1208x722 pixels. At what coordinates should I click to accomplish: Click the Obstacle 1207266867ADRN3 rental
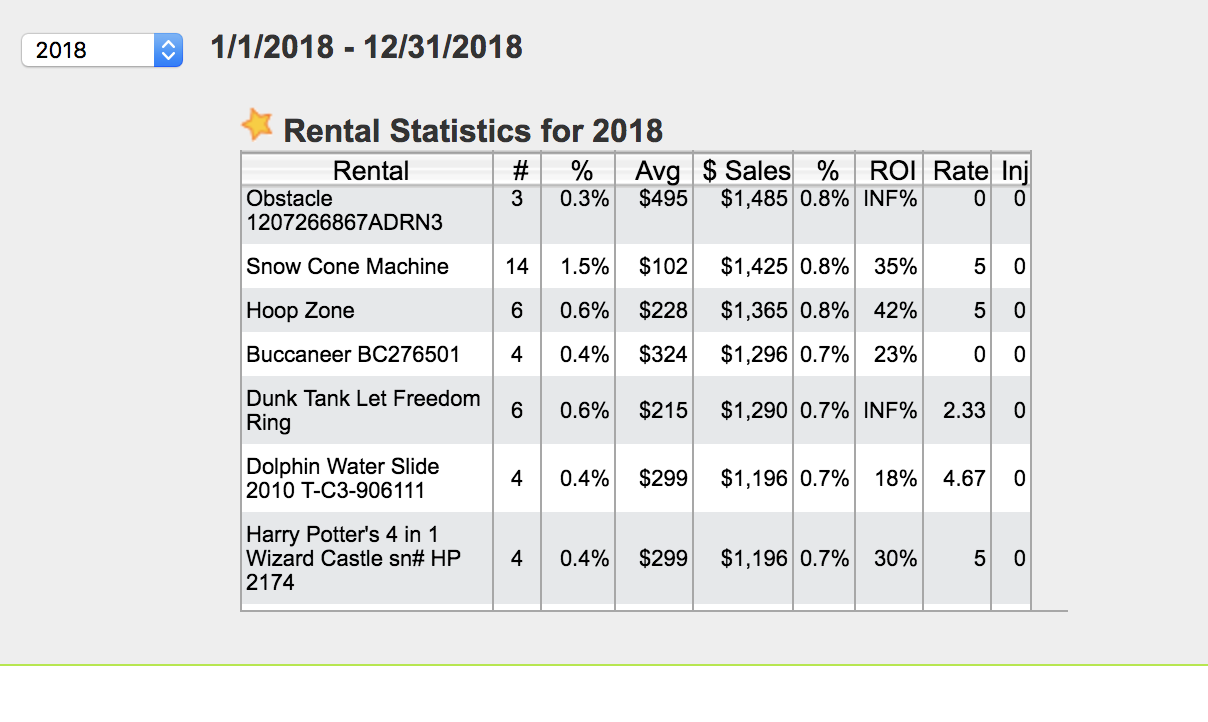coord(344,211)
